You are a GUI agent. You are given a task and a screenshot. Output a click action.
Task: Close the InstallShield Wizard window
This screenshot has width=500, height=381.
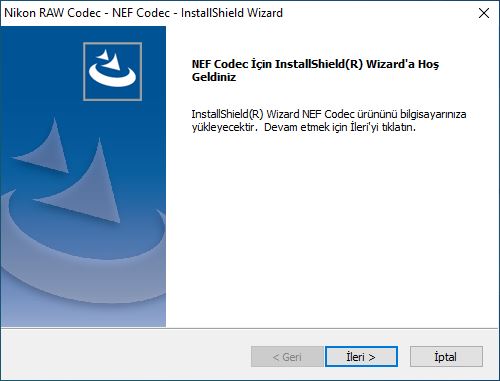[x=484, y=13]
